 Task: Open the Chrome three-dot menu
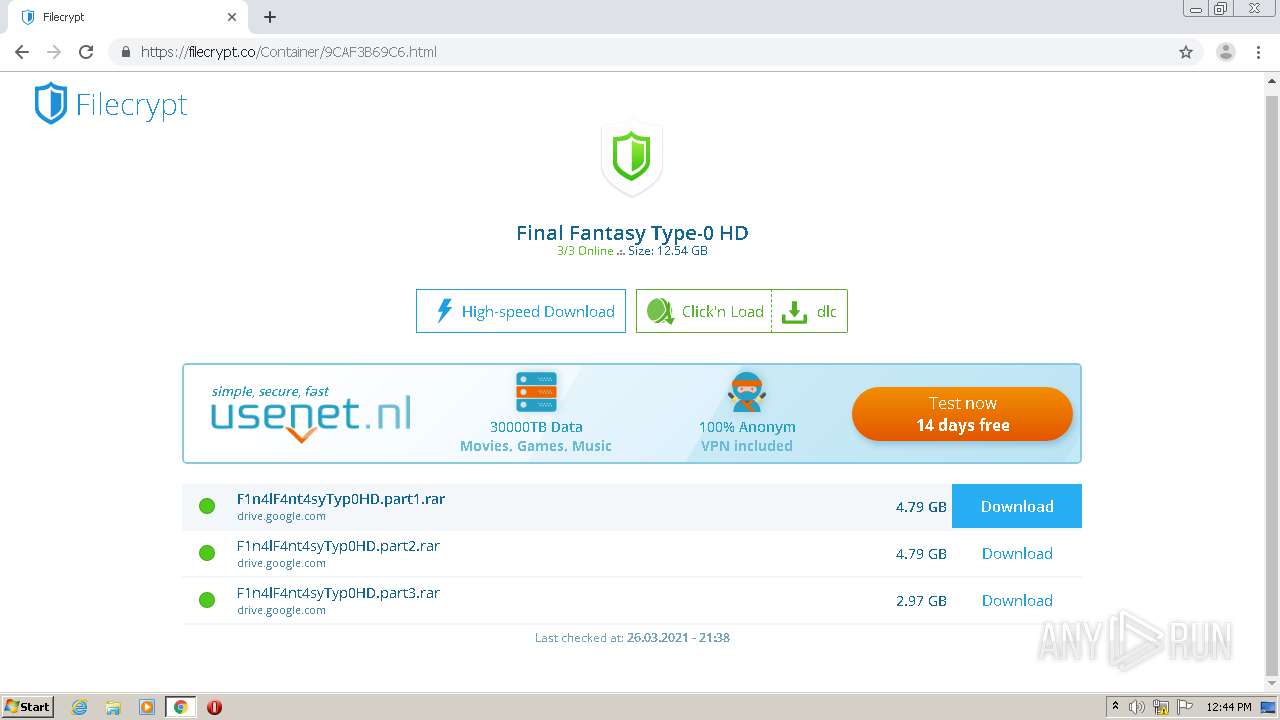pos(1259,52)
